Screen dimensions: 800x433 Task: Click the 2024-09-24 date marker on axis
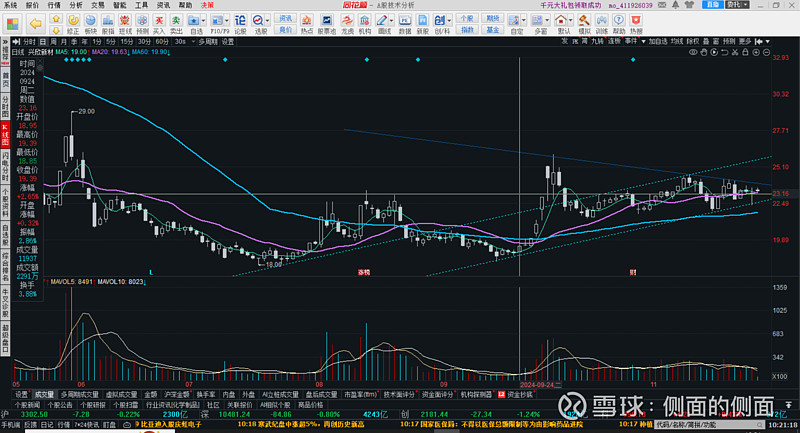pos(541,385)
